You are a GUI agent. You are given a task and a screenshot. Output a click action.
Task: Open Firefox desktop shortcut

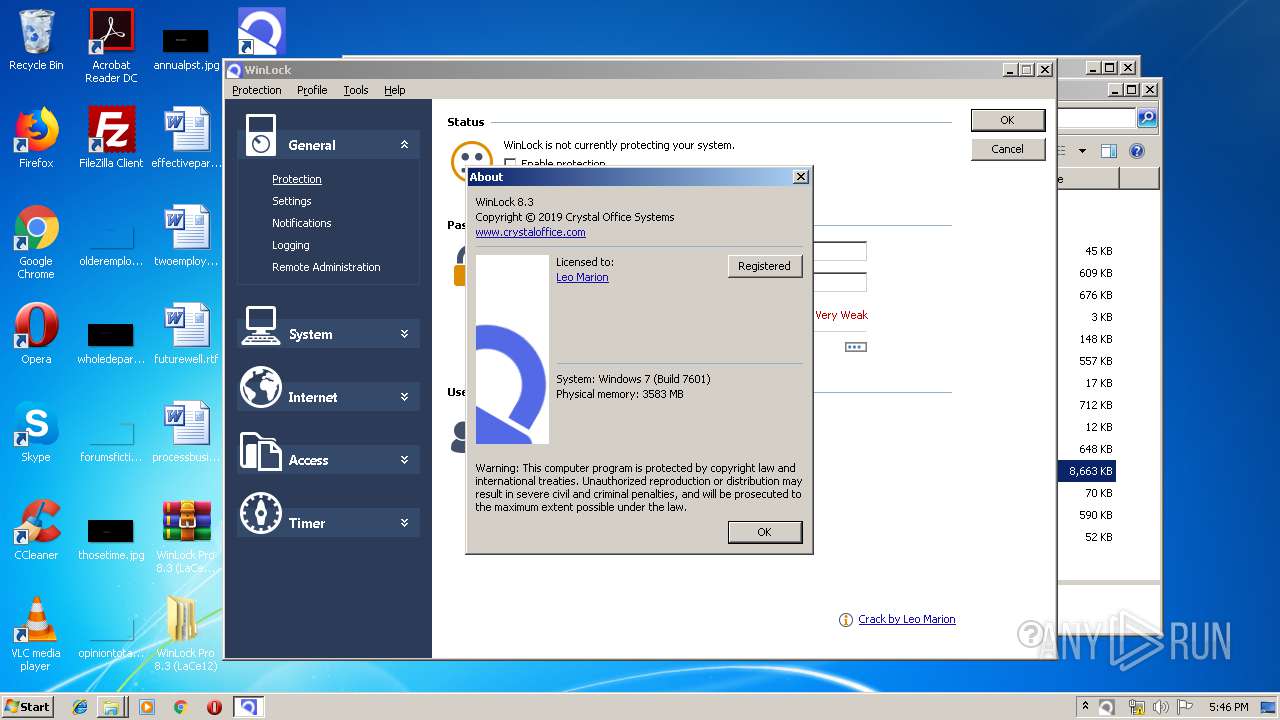click(36, 138)
